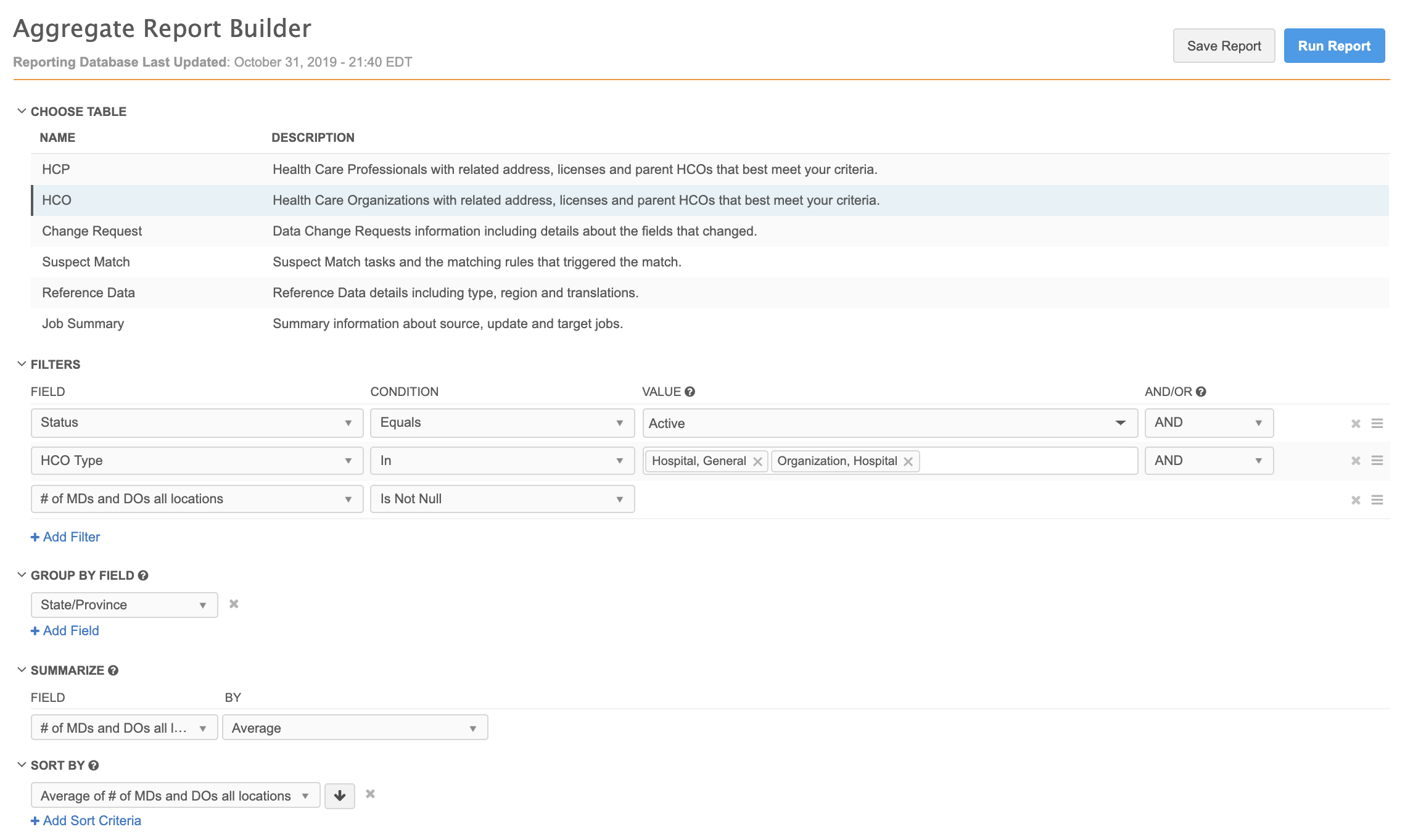Click the Run Report button
This screenshot has height=840, width=1405.
tap(1333, 46)
